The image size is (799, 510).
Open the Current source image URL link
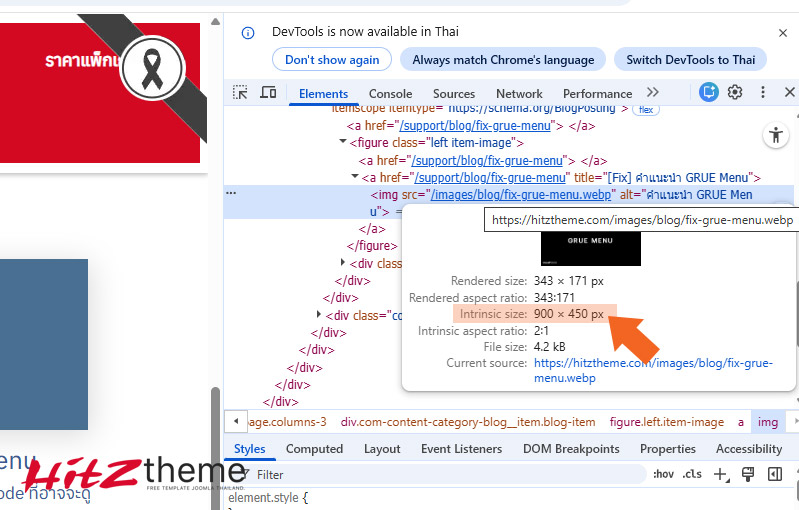point(653,371)
